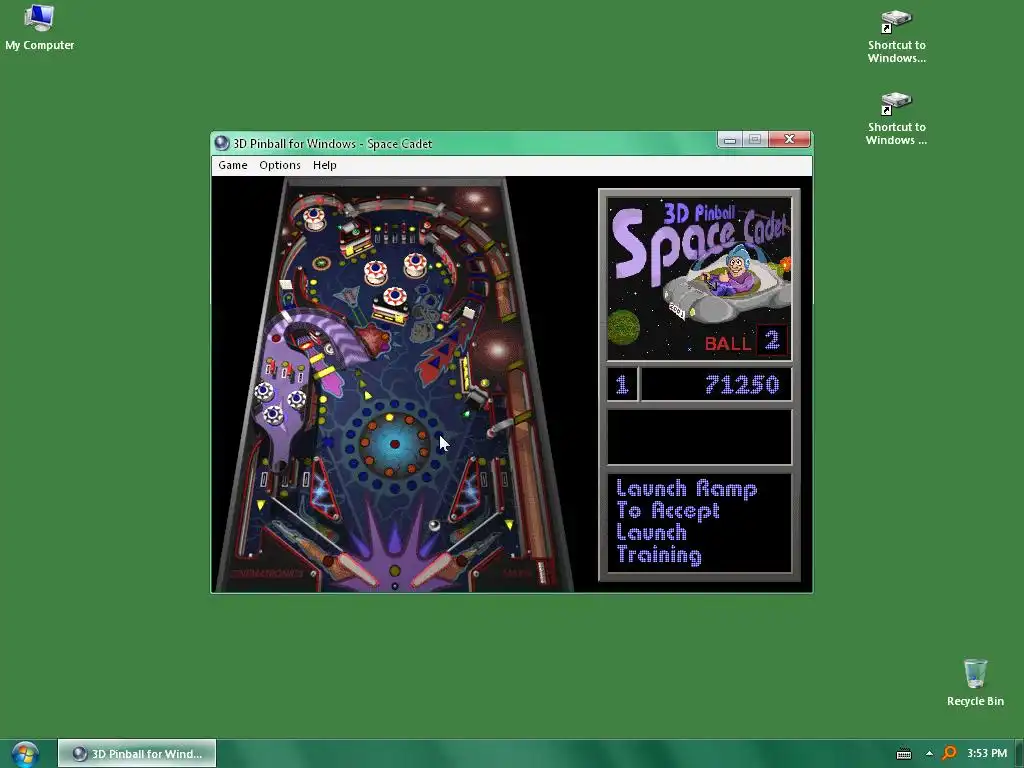Open the Options menu
Image resolution: width=1024 pixels, height=768 pixels.
(280, 165)
